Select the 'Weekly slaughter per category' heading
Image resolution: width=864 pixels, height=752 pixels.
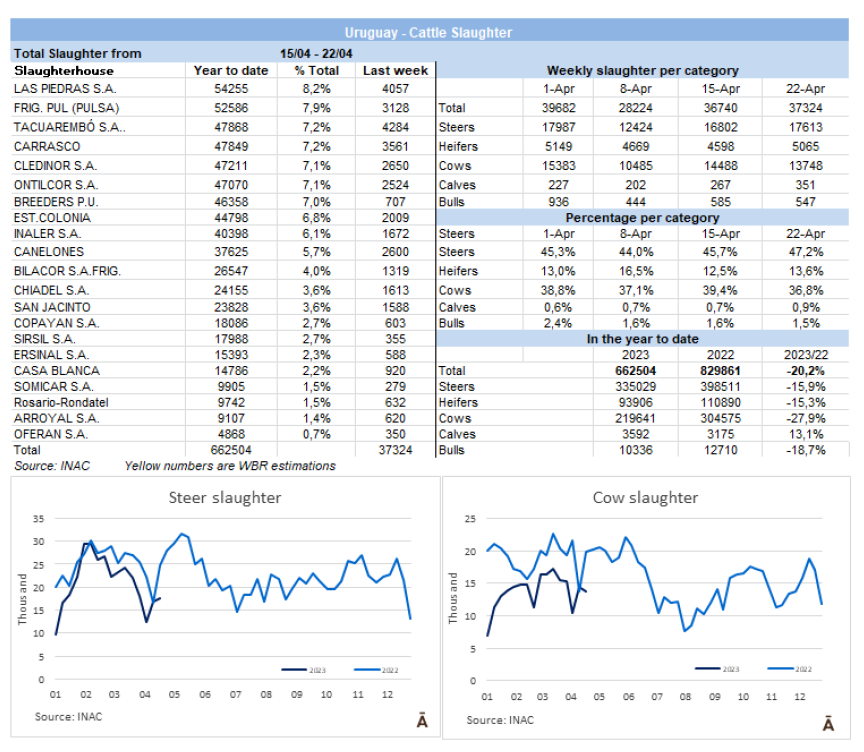click(642, 71)
